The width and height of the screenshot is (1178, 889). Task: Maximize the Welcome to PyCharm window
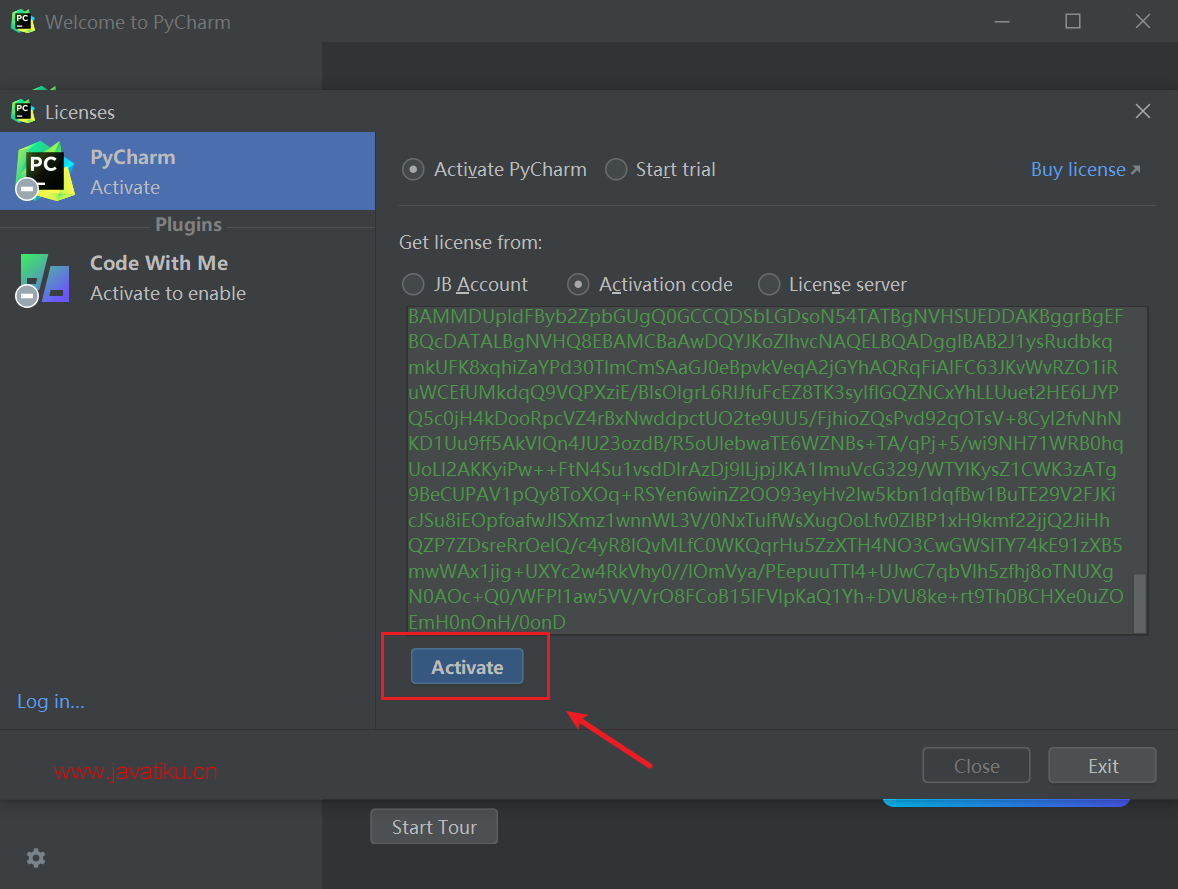pyautogui.click(x=1073, y=21)
